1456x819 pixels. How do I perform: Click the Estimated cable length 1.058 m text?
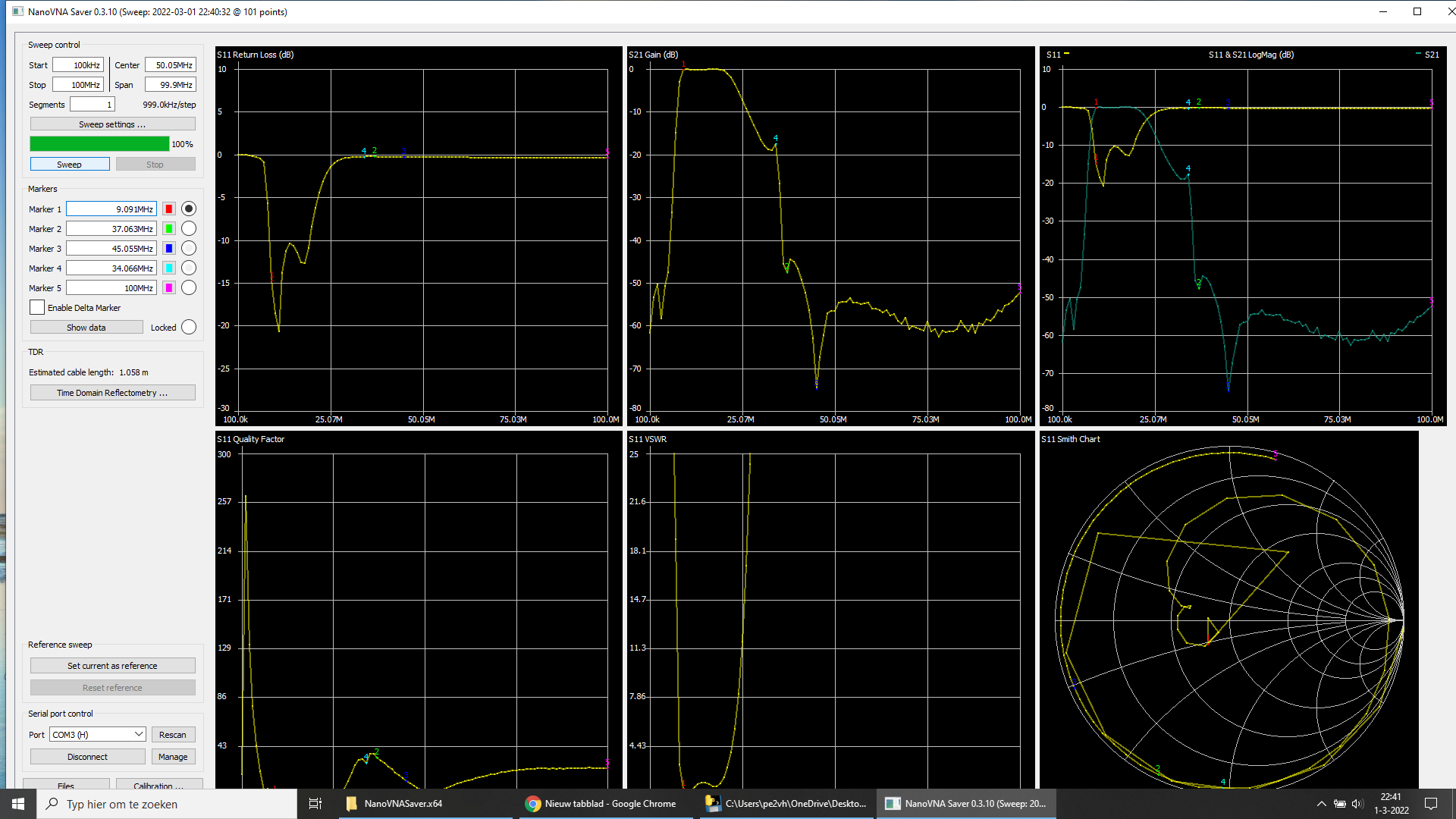click(89, 372)
